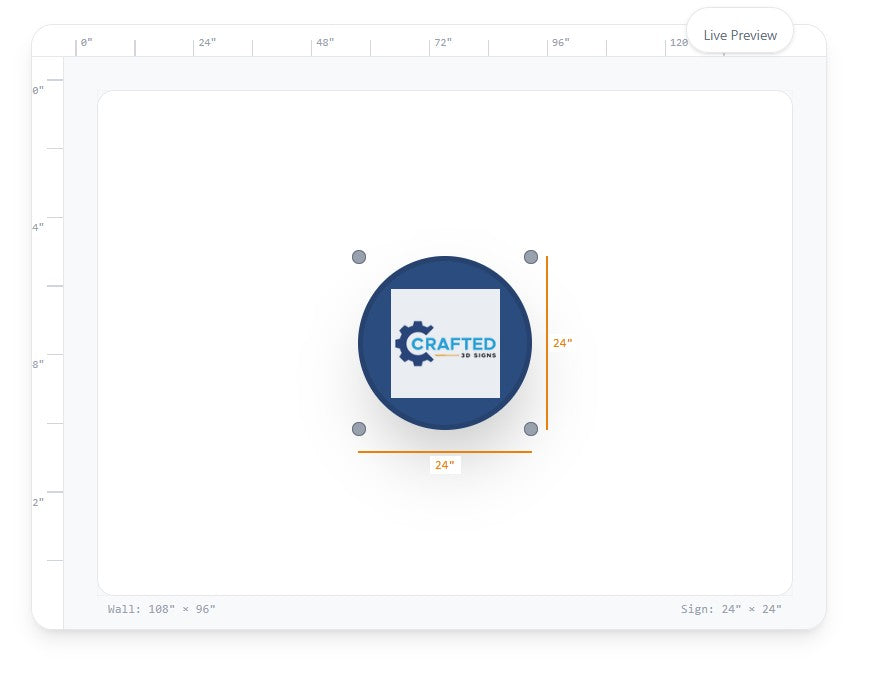
Task: Select the bottom-right standoff mount dot
Action: (x=530, y=429)
